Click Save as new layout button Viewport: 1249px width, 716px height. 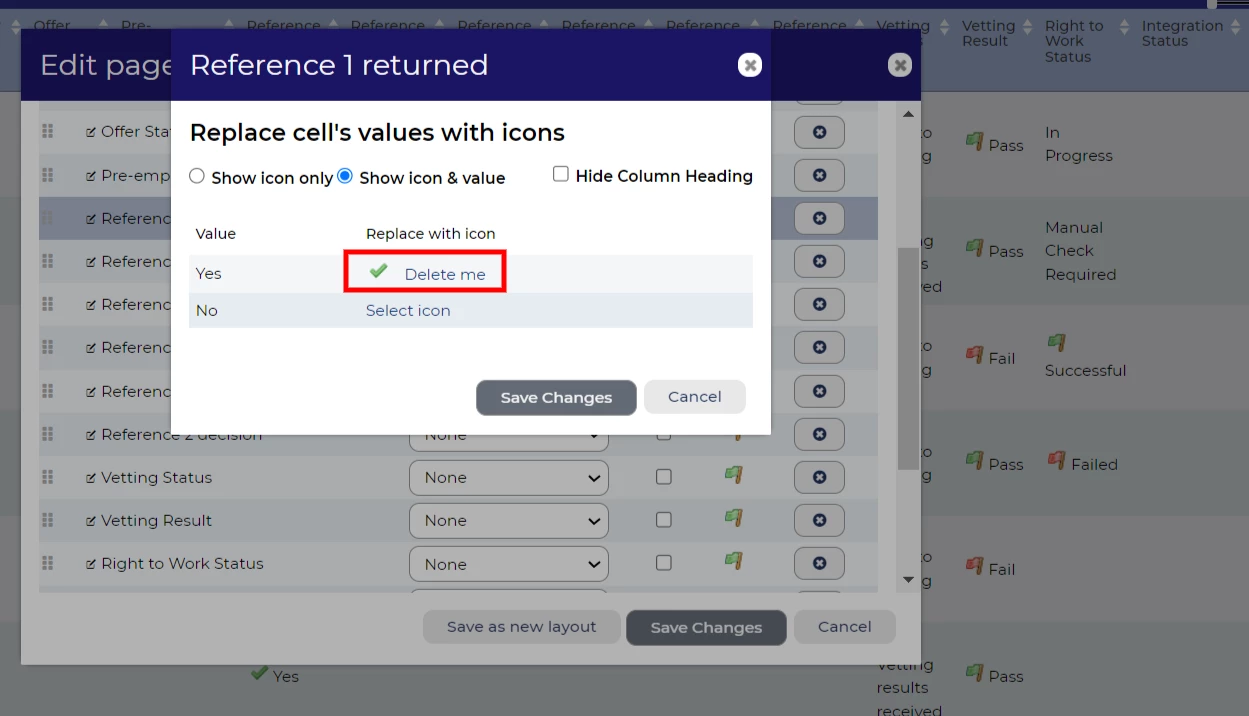pyautogui.click(x=521, y=627)
